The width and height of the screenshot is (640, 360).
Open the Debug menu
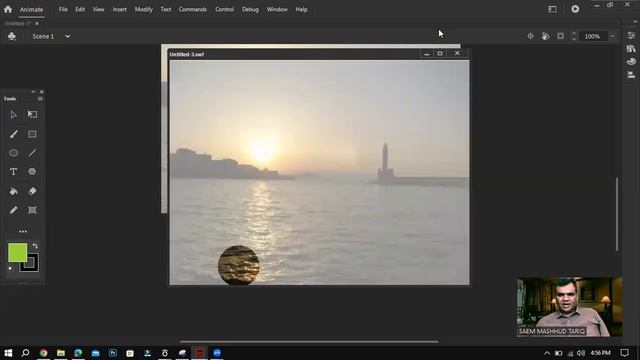[250, 9]
